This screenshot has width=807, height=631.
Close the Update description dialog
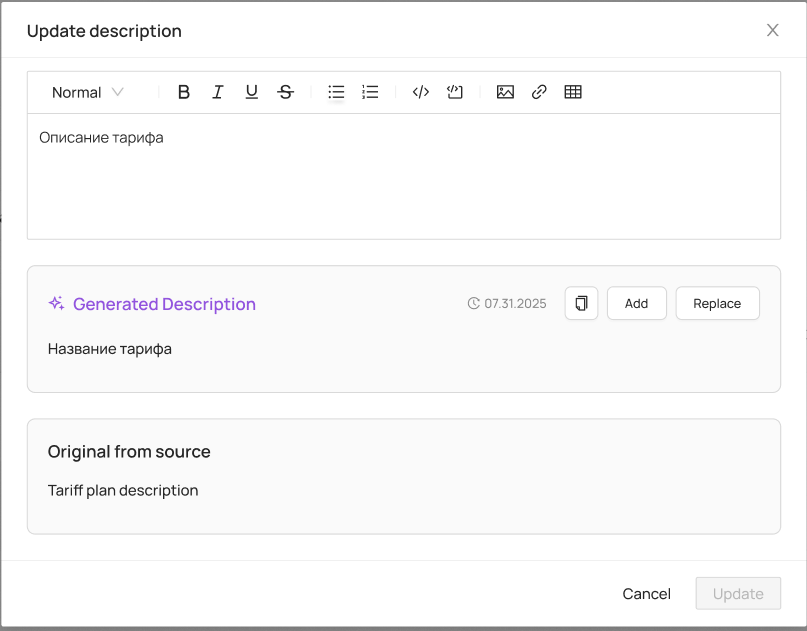click(772, 30)
